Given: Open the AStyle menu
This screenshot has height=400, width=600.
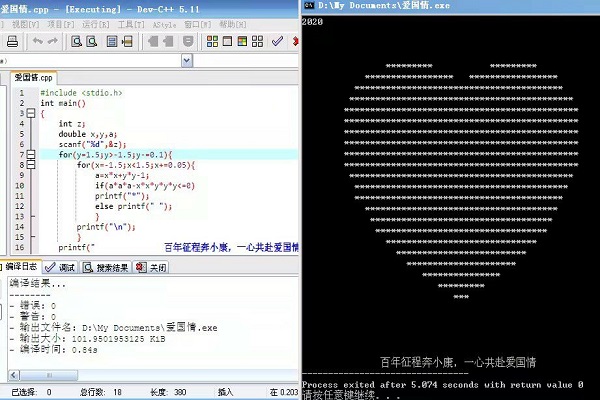Looking at the screenshot, I should (165, 25).
